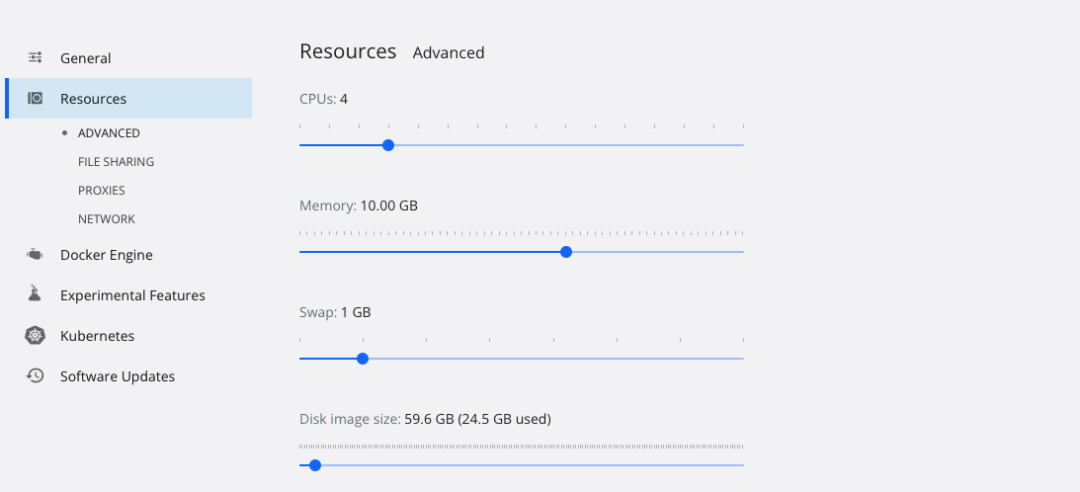The width and height of the screenshot is (1080, 492).
Task: Click the Swap slider handle
Action: 362,358
